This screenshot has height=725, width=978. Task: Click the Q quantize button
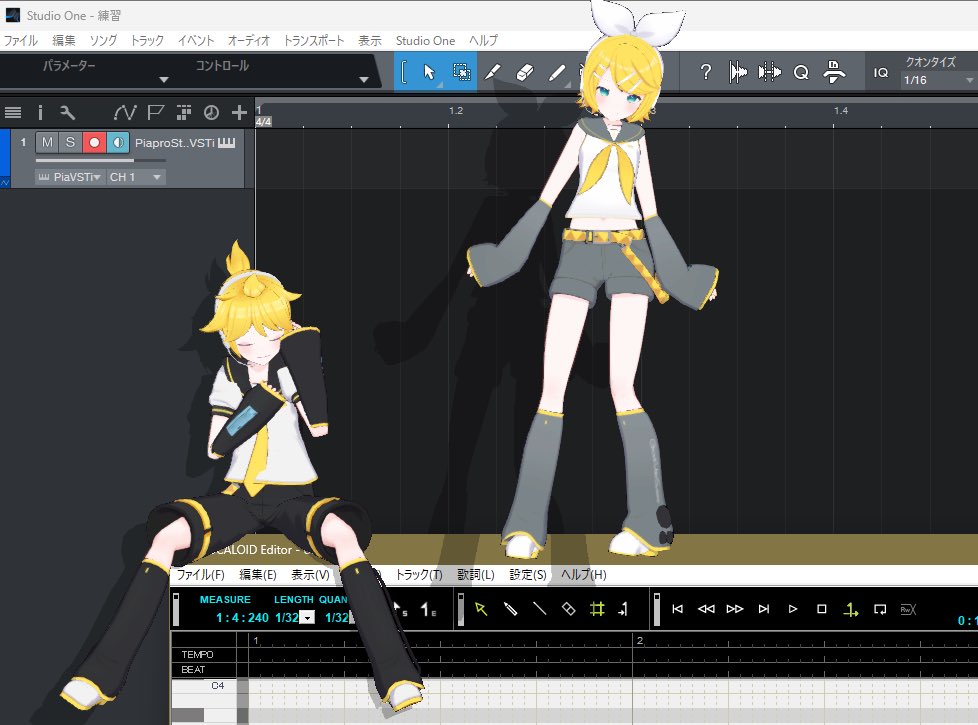tap(801, 72)
